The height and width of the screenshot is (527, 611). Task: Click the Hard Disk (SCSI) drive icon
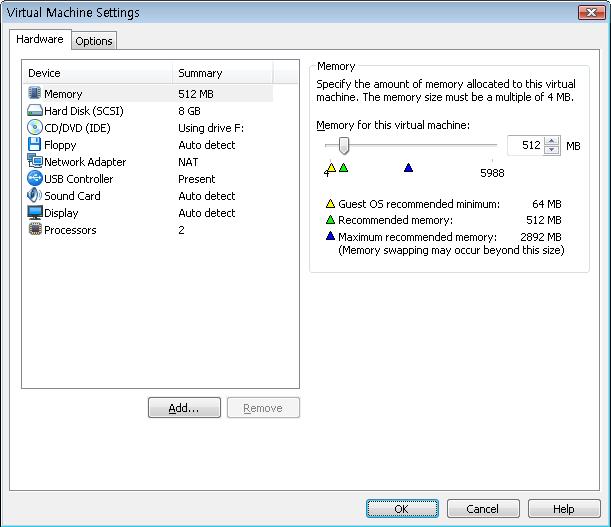tap(34, 110)
